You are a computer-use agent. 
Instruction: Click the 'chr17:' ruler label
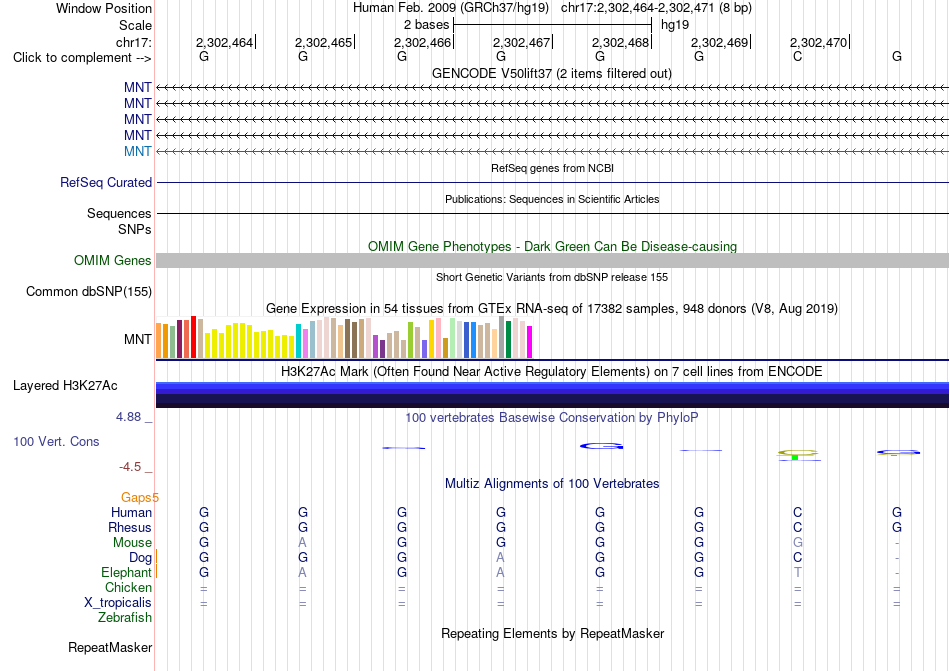[x=133, y=42]
